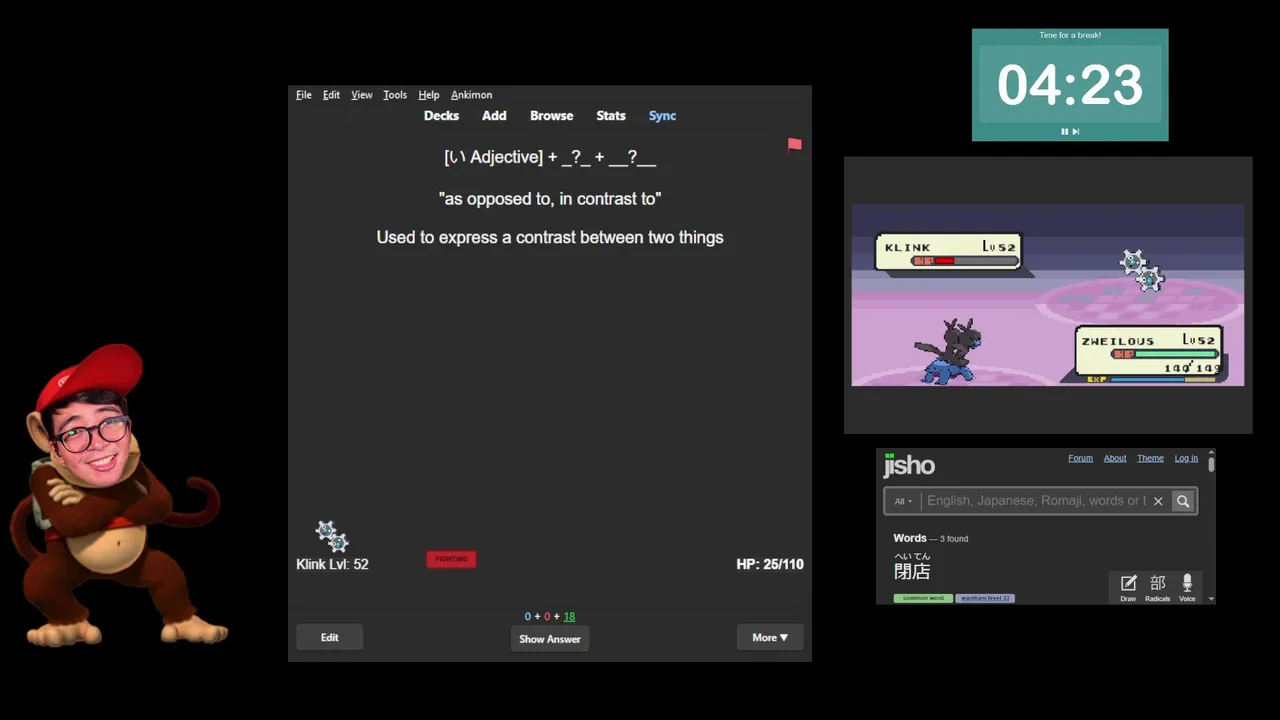Open the Jisho Forum link
Image resolution: width=1280 pixels, height=720 pixels.
(x=1080, y=458)
